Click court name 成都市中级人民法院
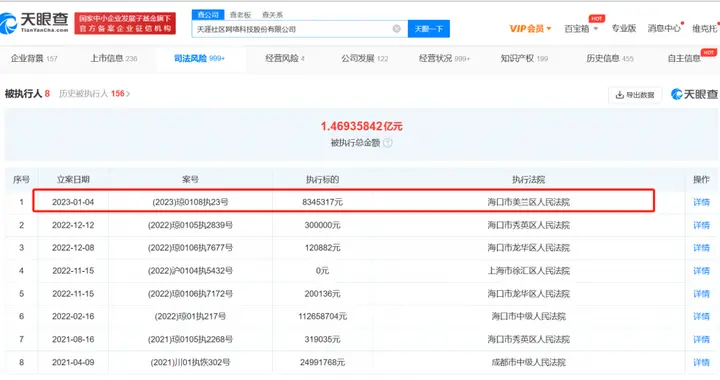The height and width of the screenshot is (380, 720). pyautogui.click(x=529, y=362)
